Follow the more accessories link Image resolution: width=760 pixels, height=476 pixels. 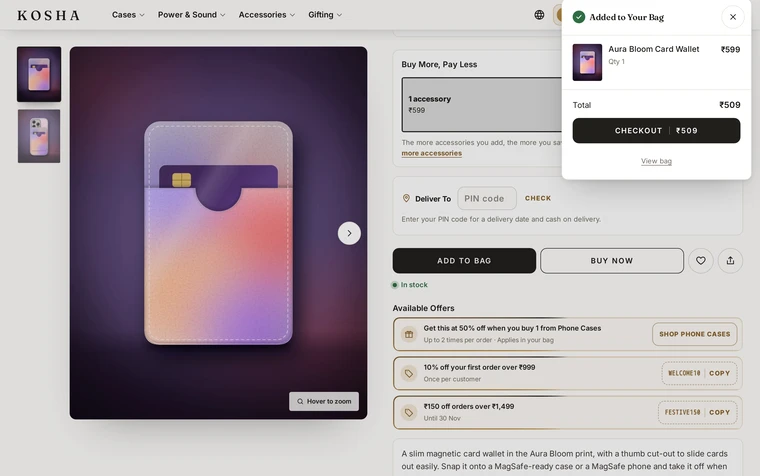(431, 153)
